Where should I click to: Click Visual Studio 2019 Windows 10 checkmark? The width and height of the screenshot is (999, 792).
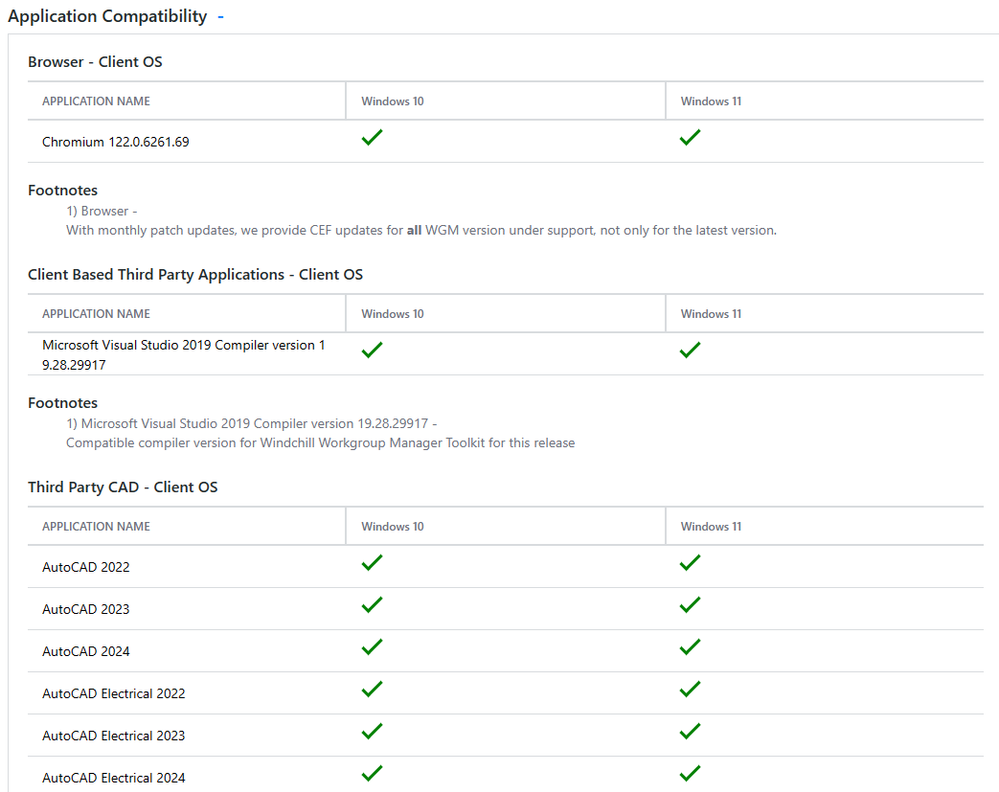point(372,350)
